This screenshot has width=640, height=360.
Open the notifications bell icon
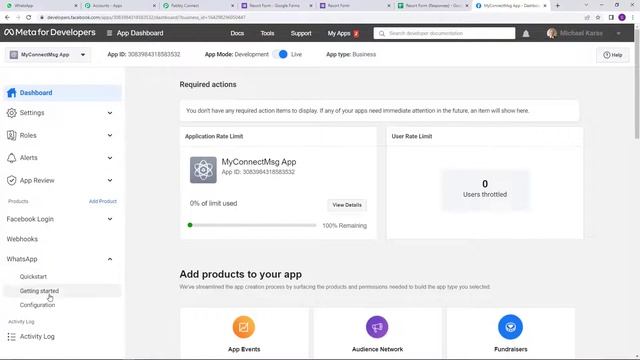tap(526, 33)
